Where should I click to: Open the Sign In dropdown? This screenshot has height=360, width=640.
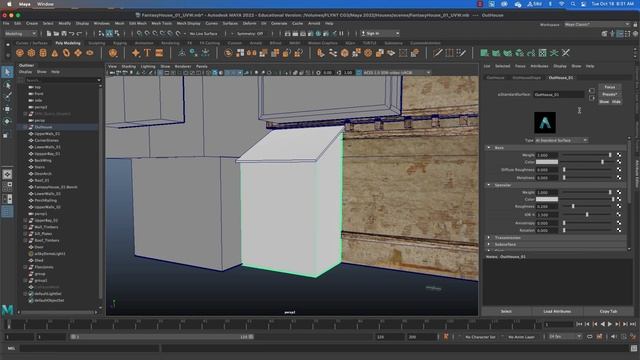(x=380, y=33)
